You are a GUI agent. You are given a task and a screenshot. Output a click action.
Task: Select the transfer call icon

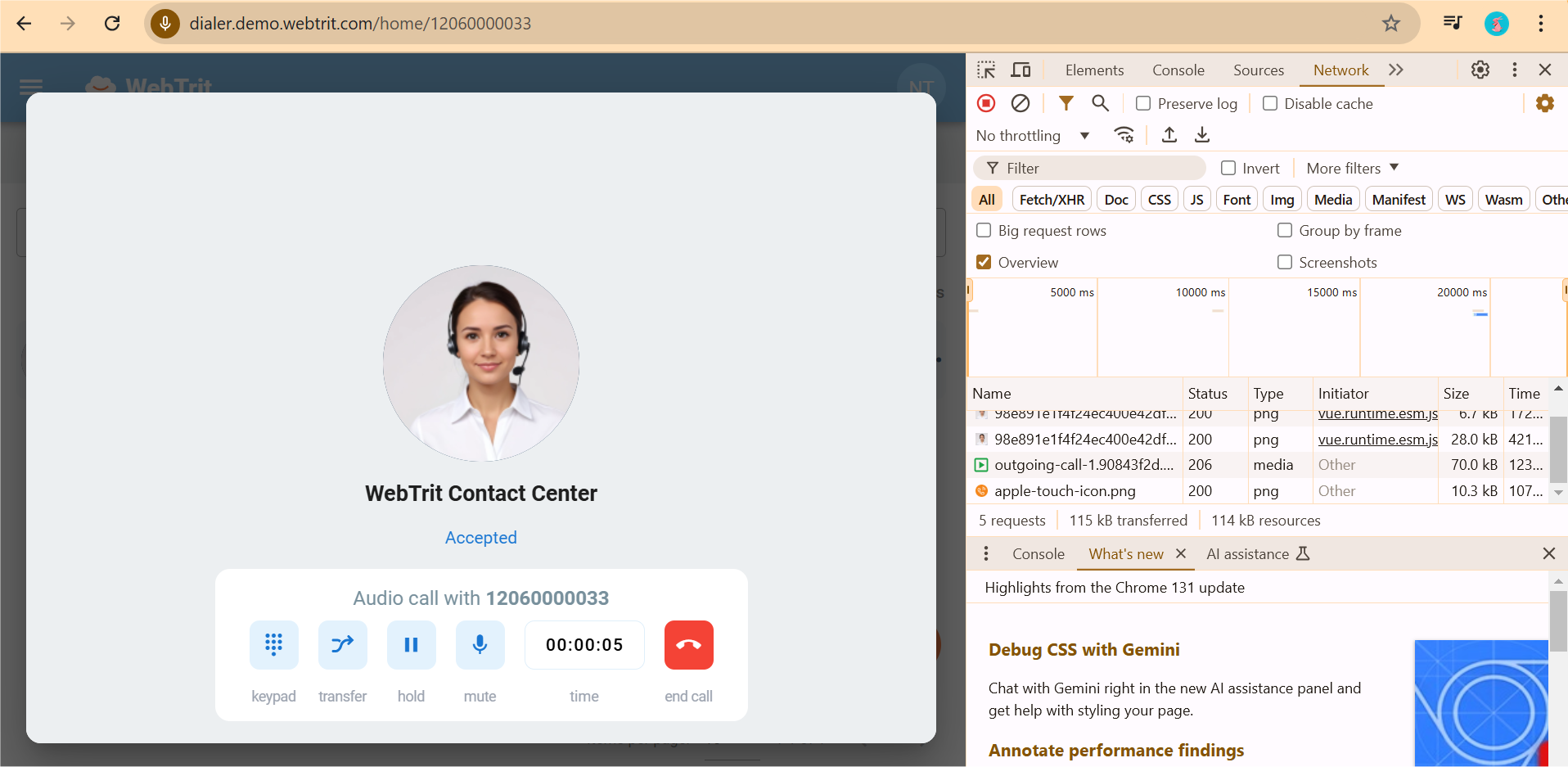(x=342, y=644)
